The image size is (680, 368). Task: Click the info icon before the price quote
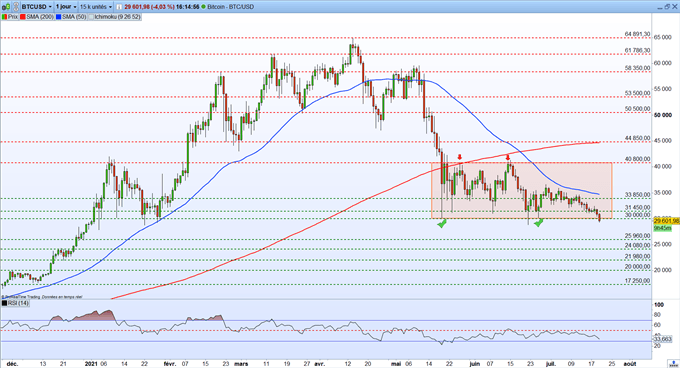pyautogui.click(x=119, y=7)
